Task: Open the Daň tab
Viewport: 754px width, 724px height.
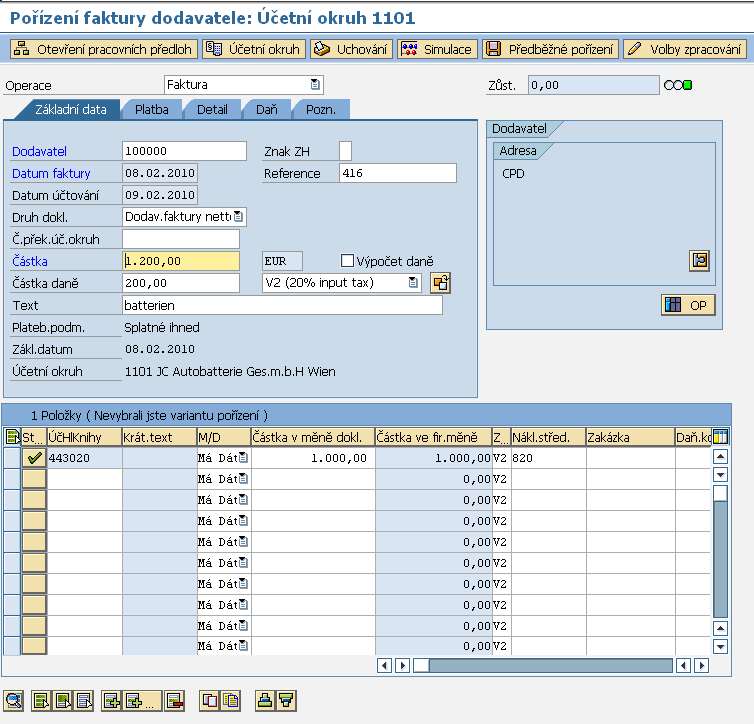Action: 267,110
